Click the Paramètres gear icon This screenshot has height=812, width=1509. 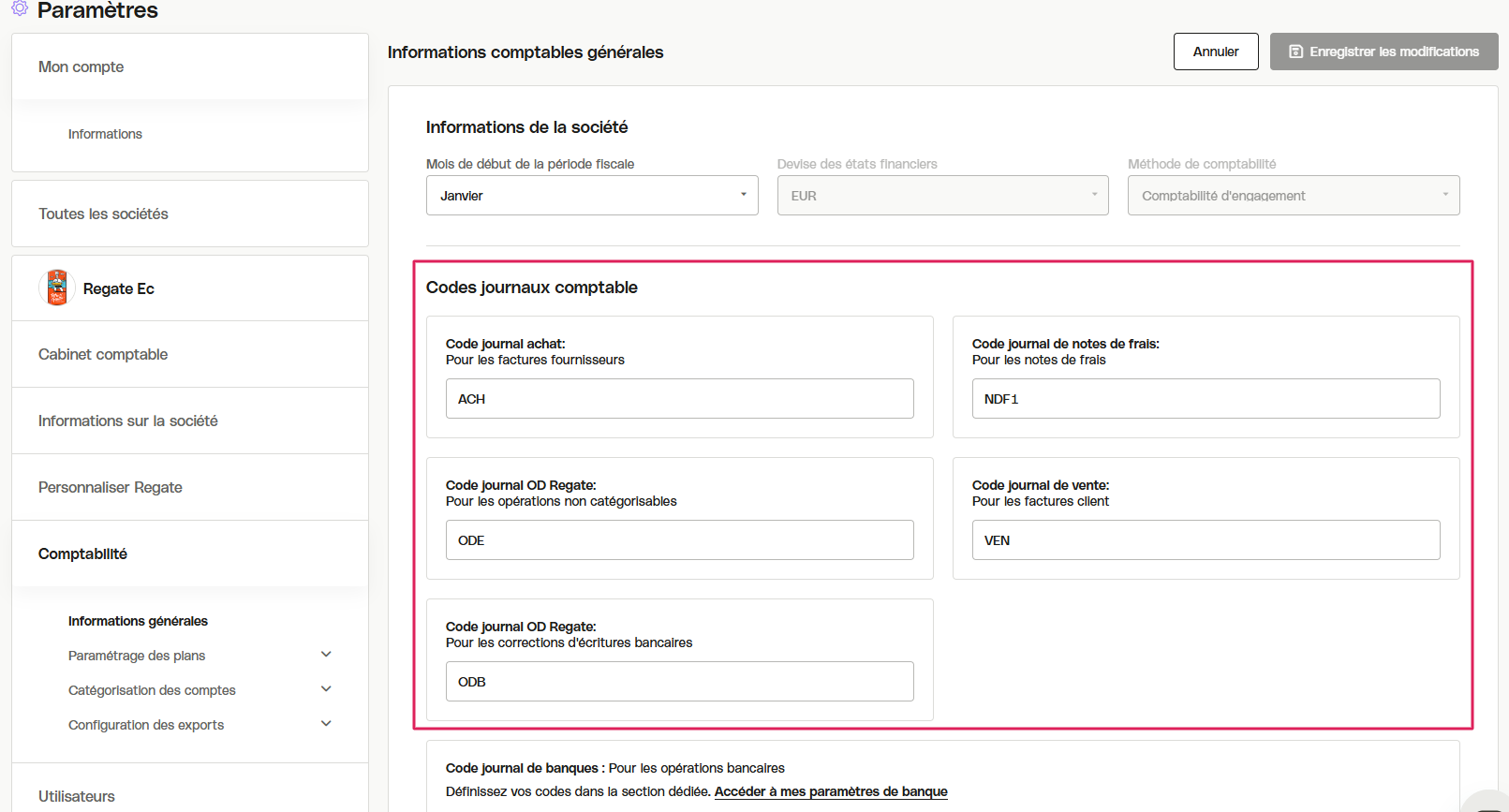pos(20,8)
